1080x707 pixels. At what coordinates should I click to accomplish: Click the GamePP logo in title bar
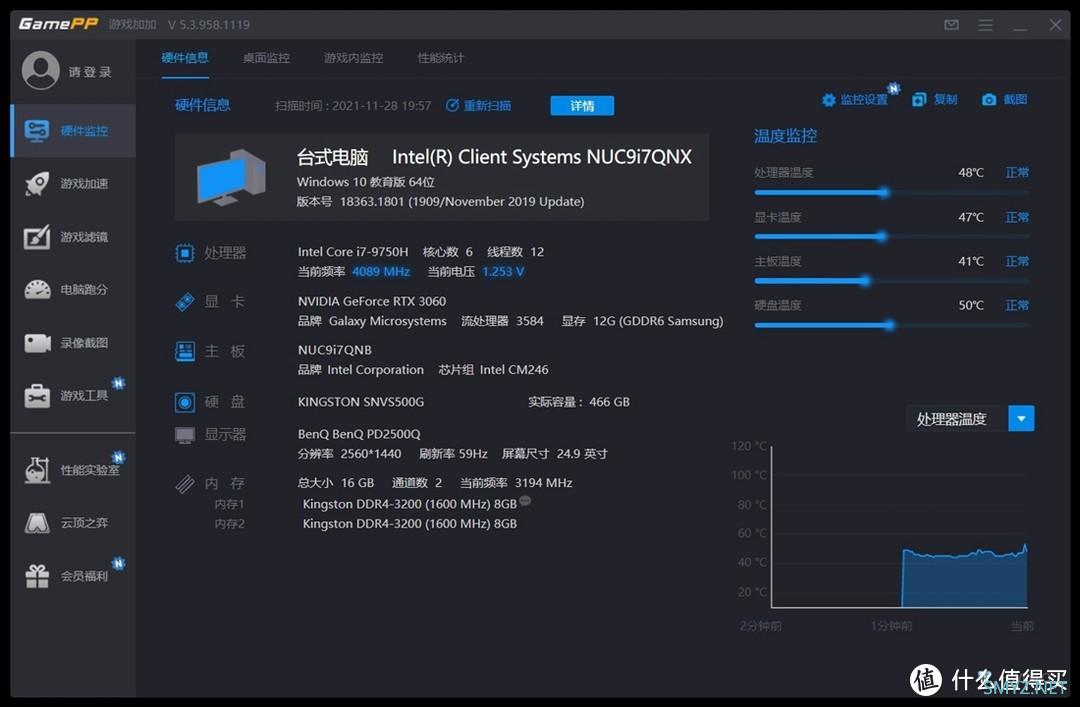point(59,24)
